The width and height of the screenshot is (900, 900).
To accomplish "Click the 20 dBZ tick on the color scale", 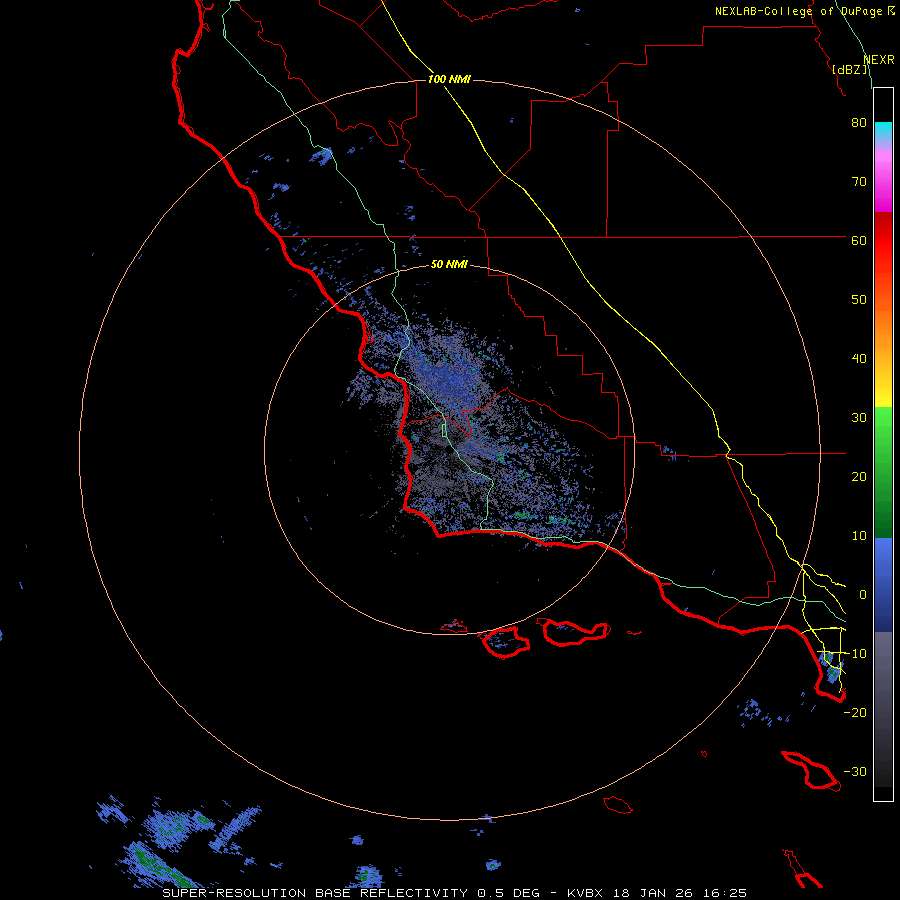I will 859,478.
